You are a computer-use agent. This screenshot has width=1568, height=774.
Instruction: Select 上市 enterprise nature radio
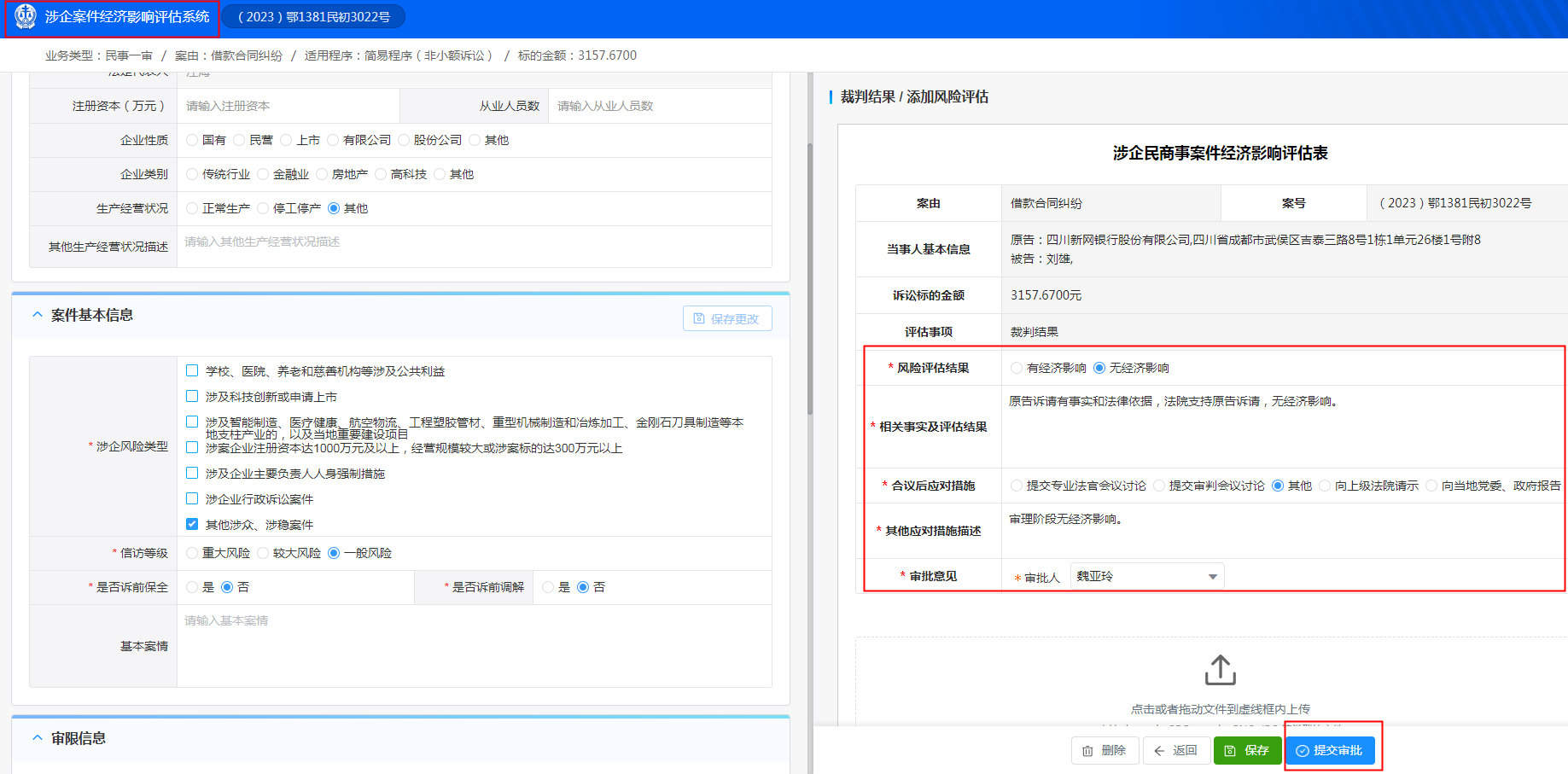286,140
